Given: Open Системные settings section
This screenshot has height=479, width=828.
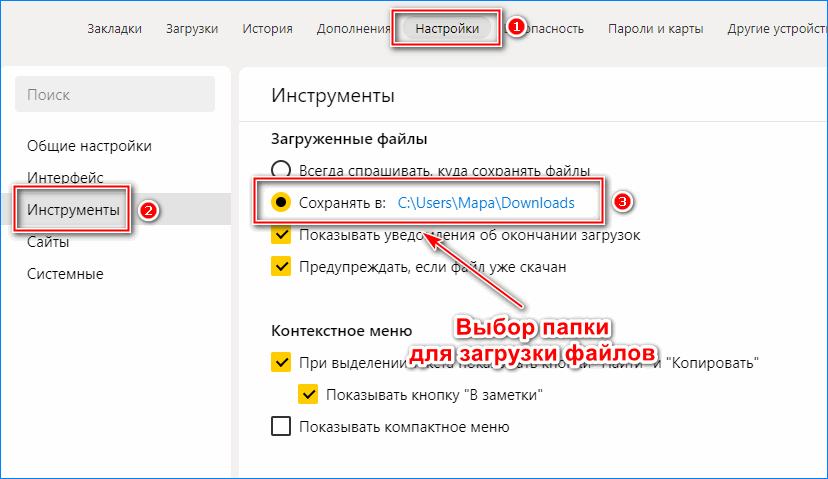Looking at the screenshot, I should (65, 274).
